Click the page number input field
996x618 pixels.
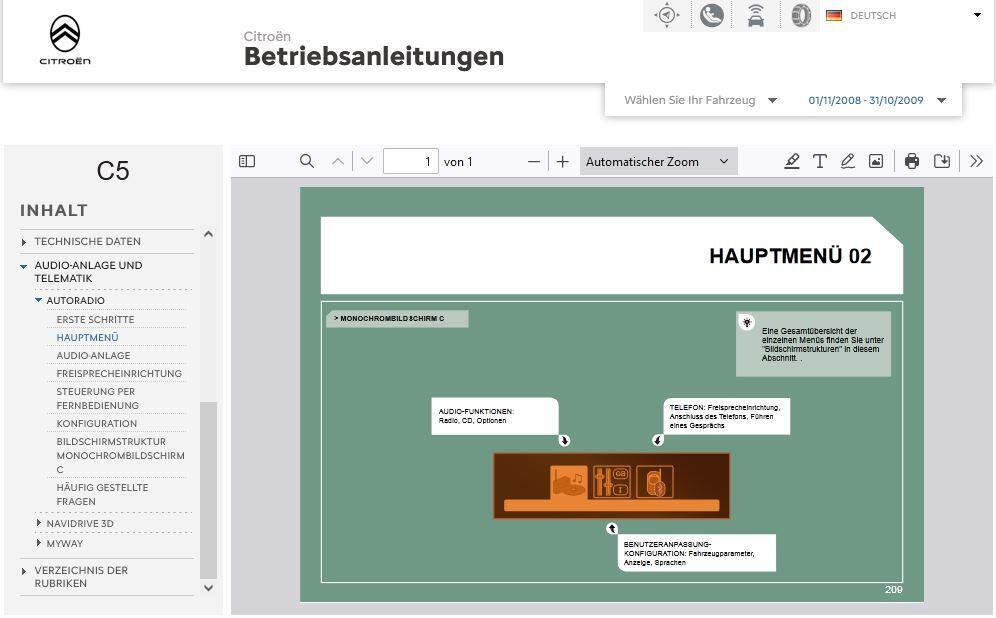click(x=410, y=161)
